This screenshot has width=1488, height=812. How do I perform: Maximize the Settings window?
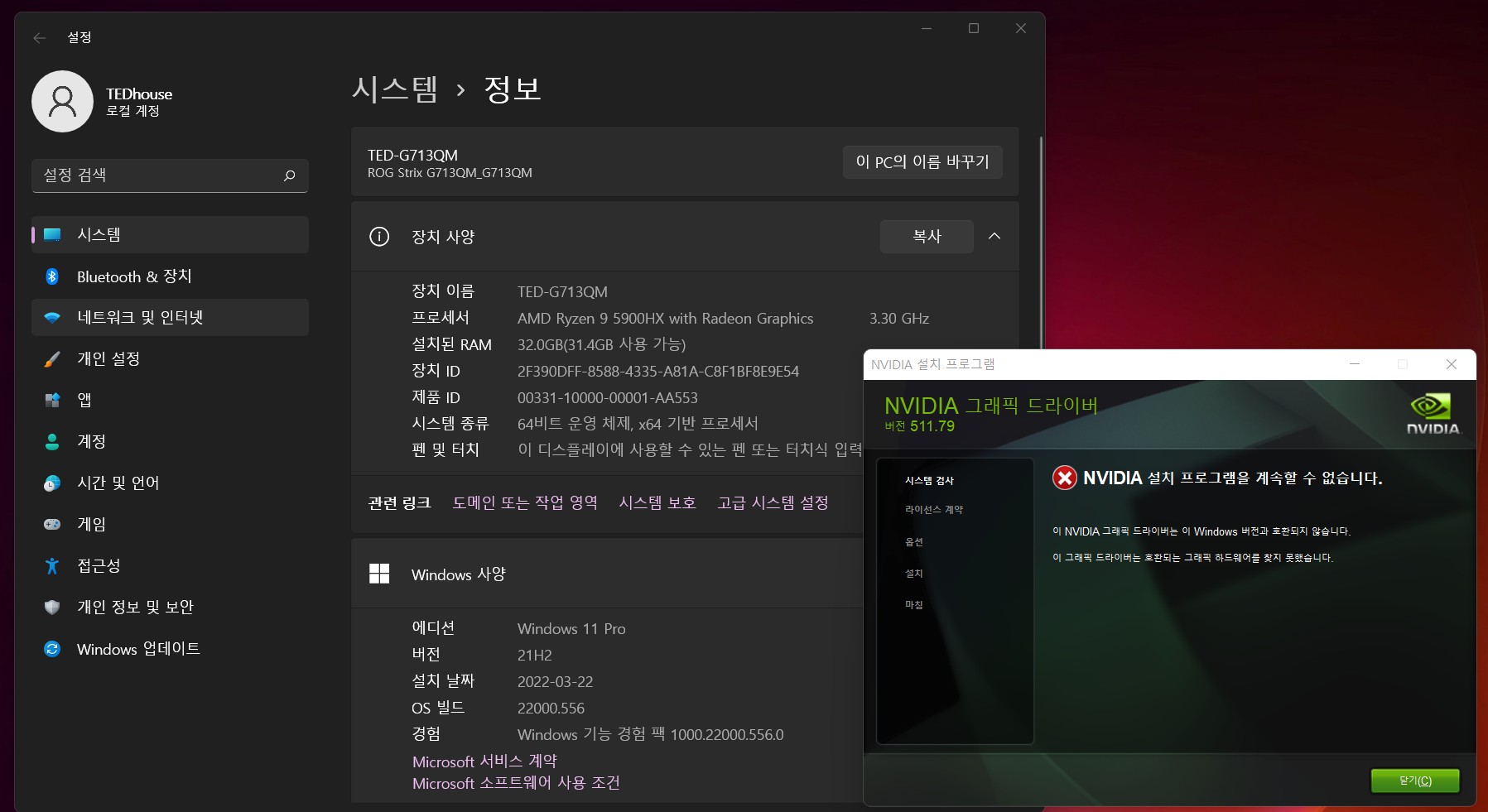coord(974,28)
